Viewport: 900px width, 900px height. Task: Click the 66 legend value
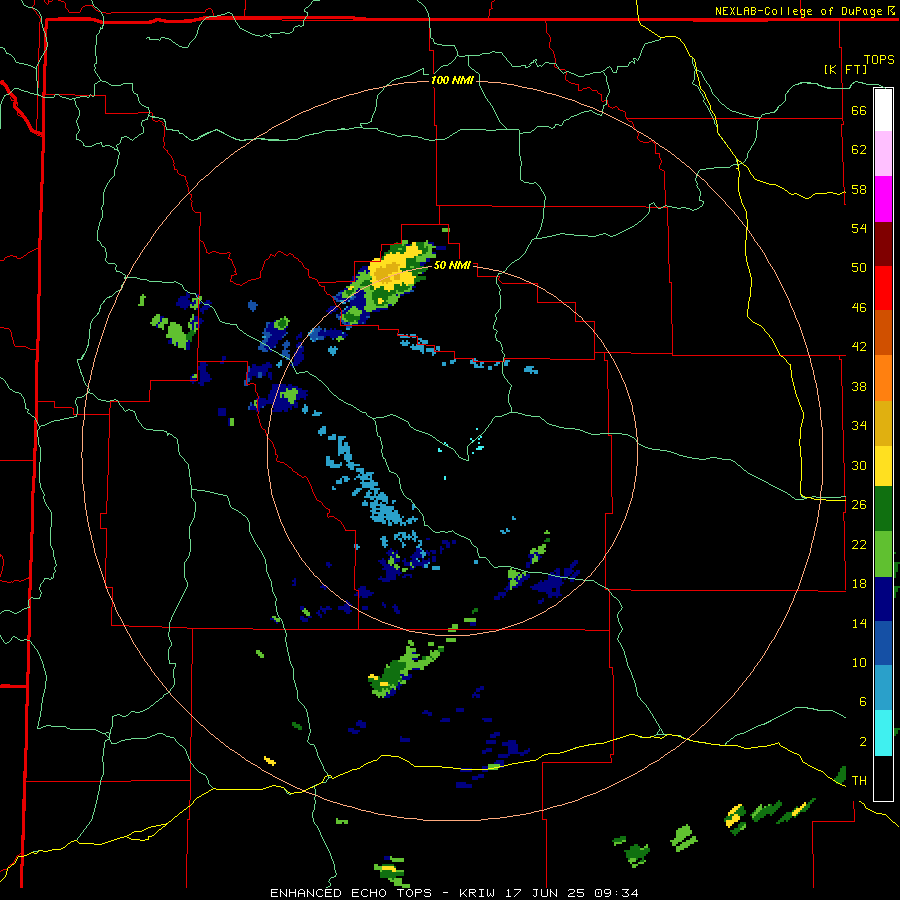(x=859, y=110)
